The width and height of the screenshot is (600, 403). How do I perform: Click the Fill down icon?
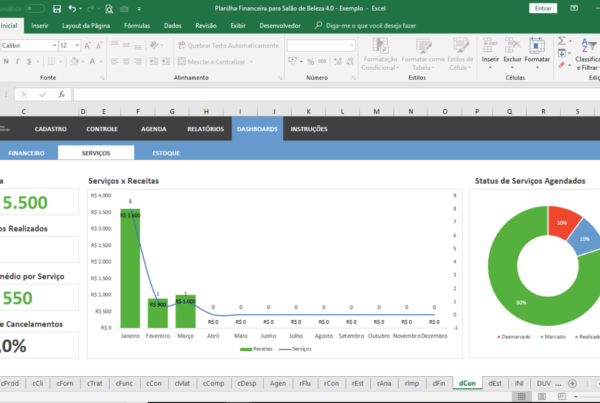point(561,53)
